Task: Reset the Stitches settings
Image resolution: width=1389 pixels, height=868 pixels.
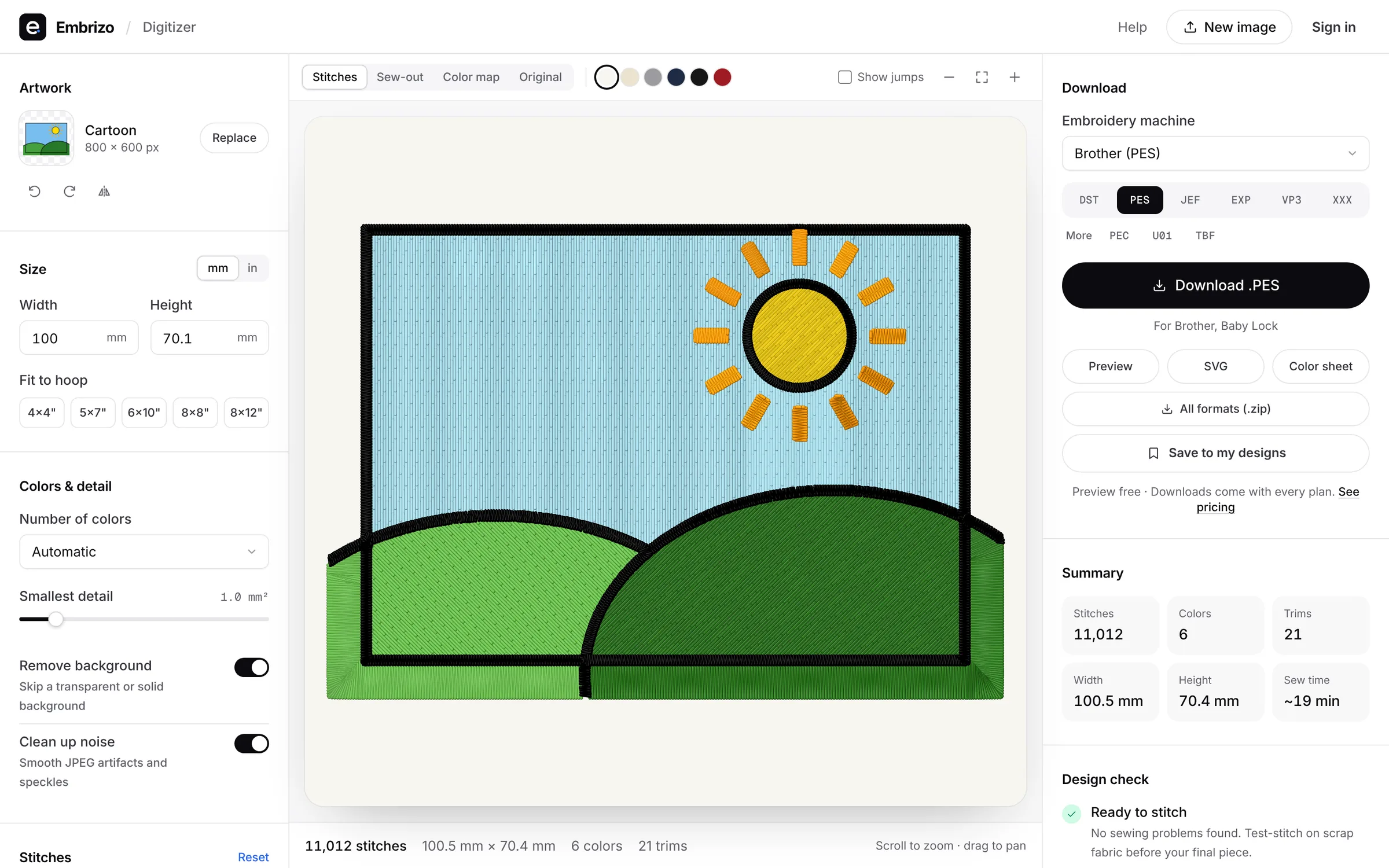Action: [253, 857]
